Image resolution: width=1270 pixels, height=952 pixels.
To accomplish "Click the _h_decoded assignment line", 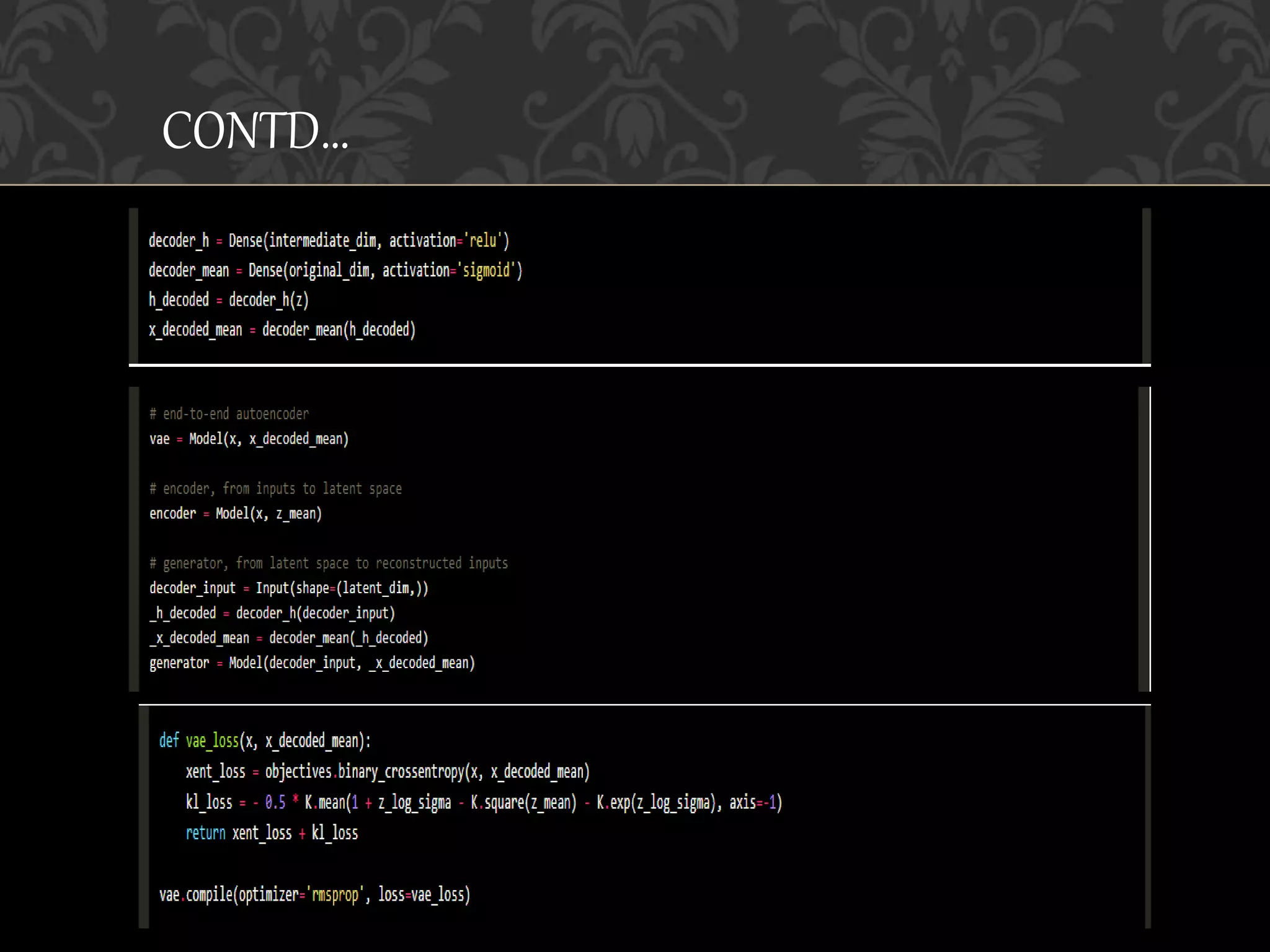I will (x=272, y=613).
